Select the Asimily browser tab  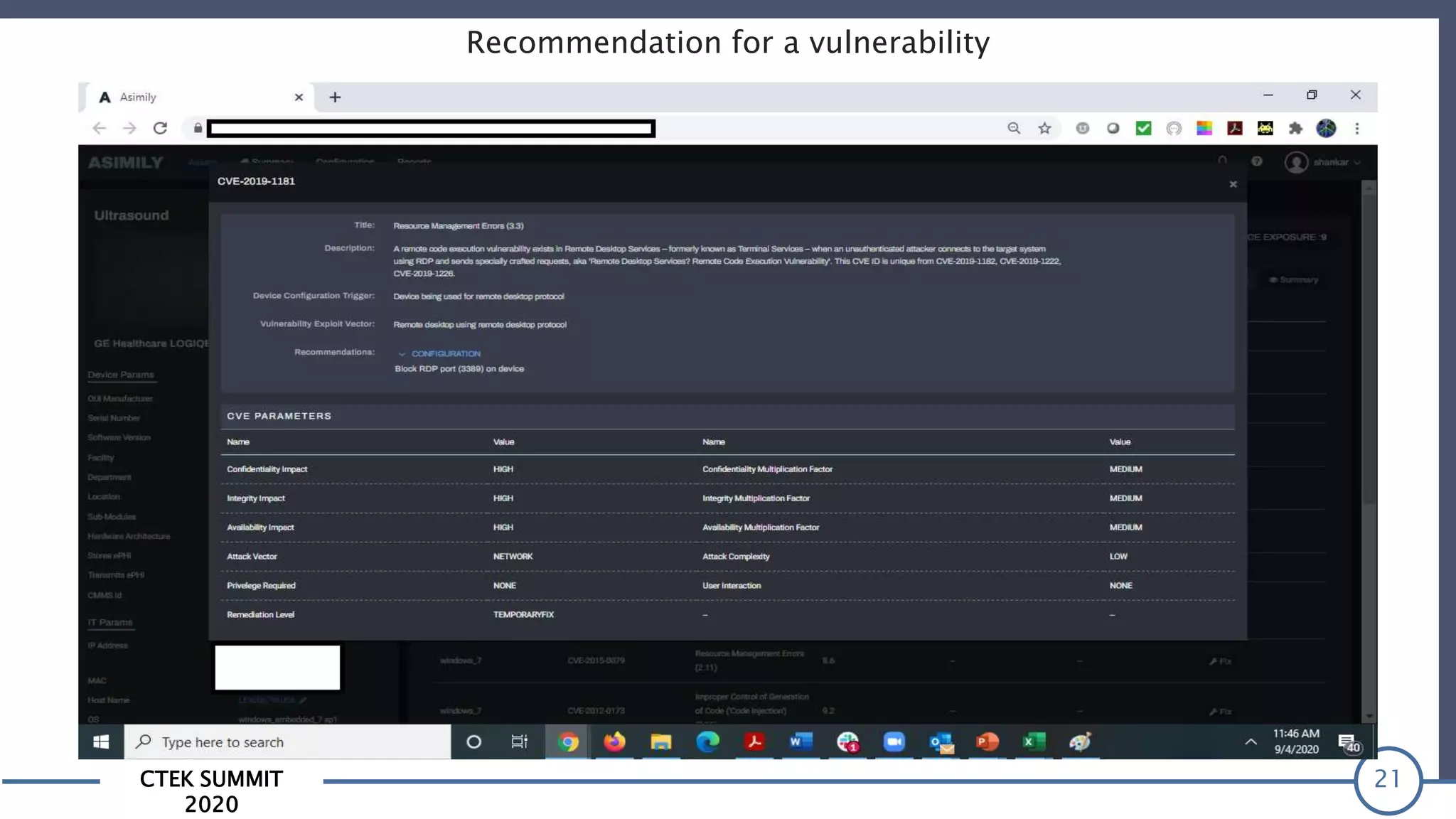tap(199, 97)
